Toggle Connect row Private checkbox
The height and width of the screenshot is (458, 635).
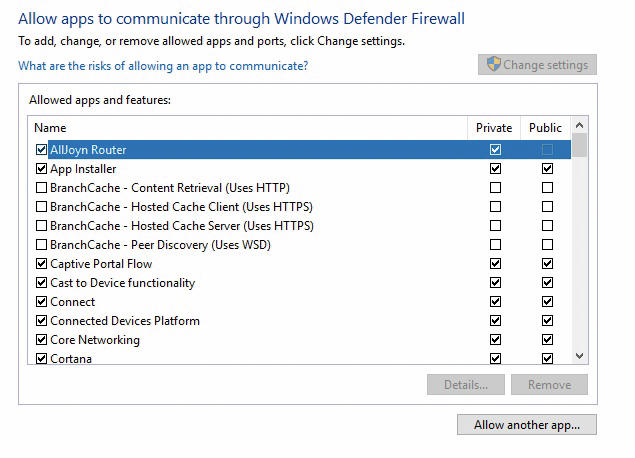pyautogui.click(x=495, y=302)
